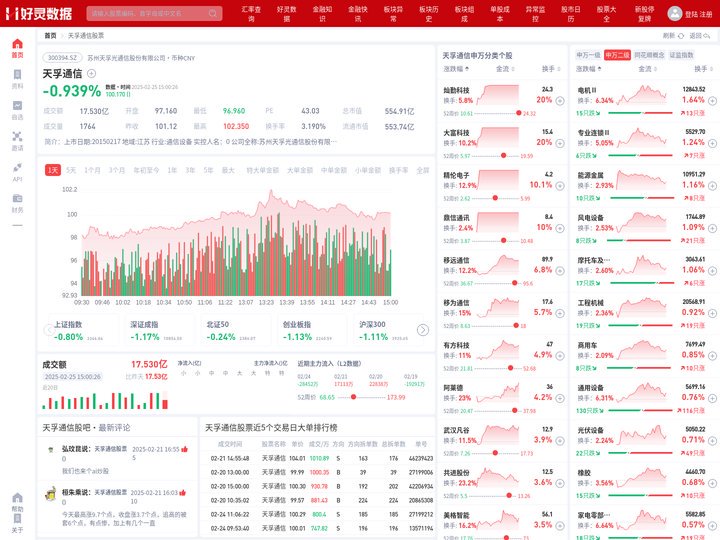Show next indices with right arrow

423,330
